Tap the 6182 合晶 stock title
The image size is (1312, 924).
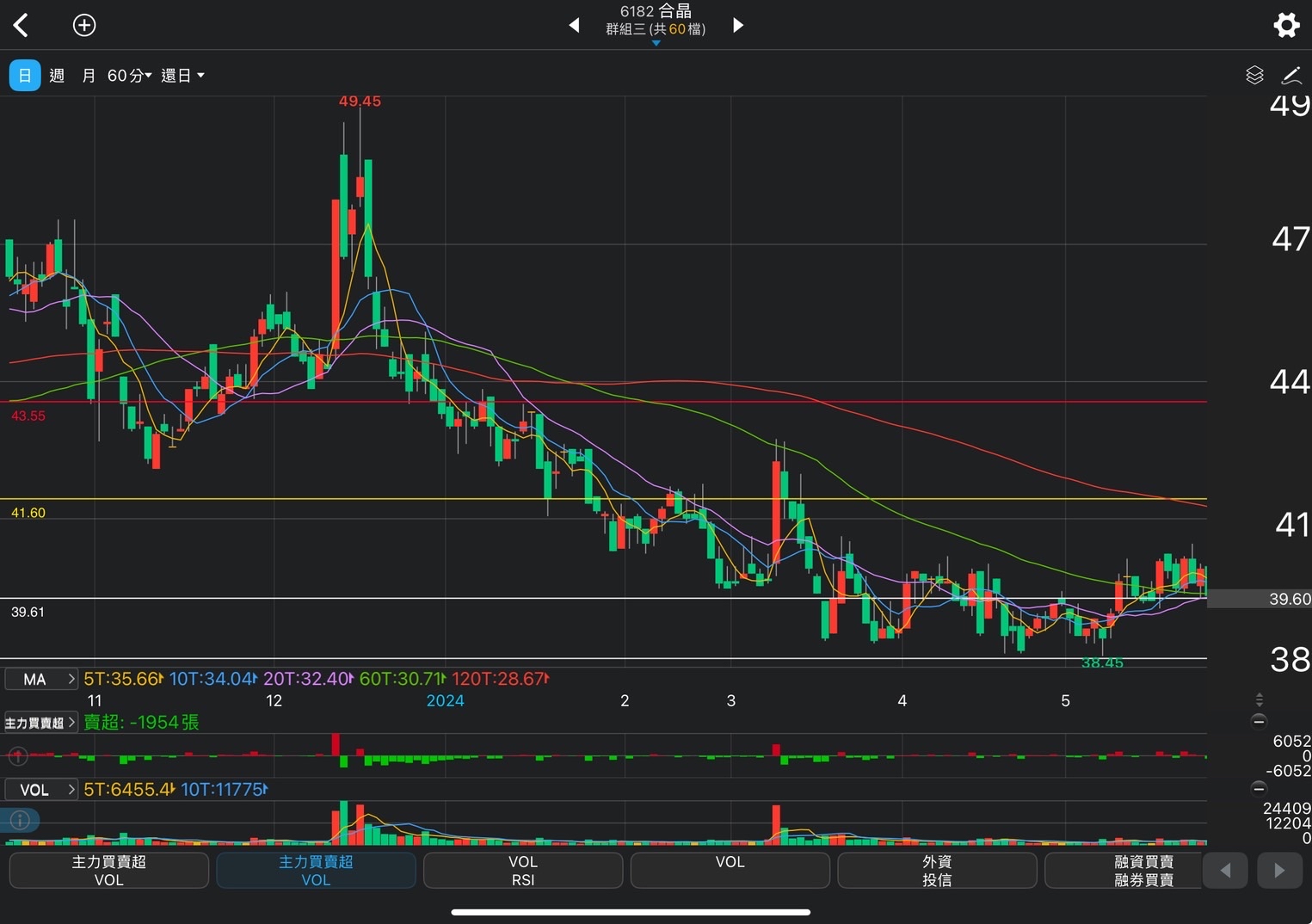tap(656, 20)
